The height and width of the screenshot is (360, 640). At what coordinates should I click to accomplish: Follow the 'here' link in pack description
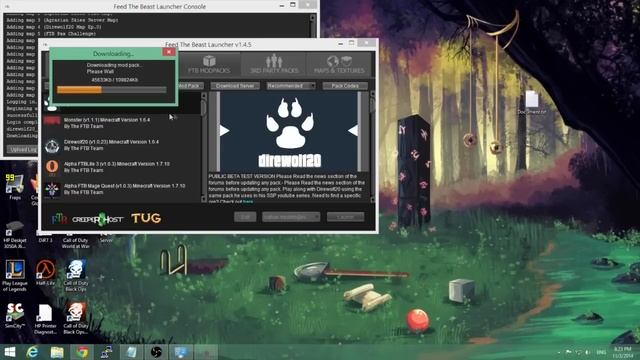(247, 202)
